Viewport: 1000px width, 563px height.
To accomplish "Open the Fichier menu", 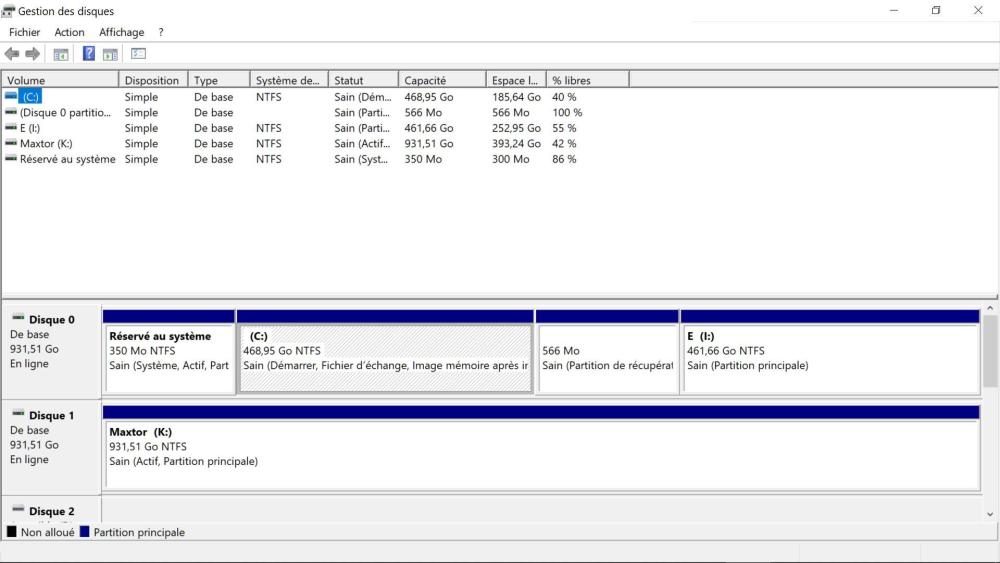I will coord(24,32).
